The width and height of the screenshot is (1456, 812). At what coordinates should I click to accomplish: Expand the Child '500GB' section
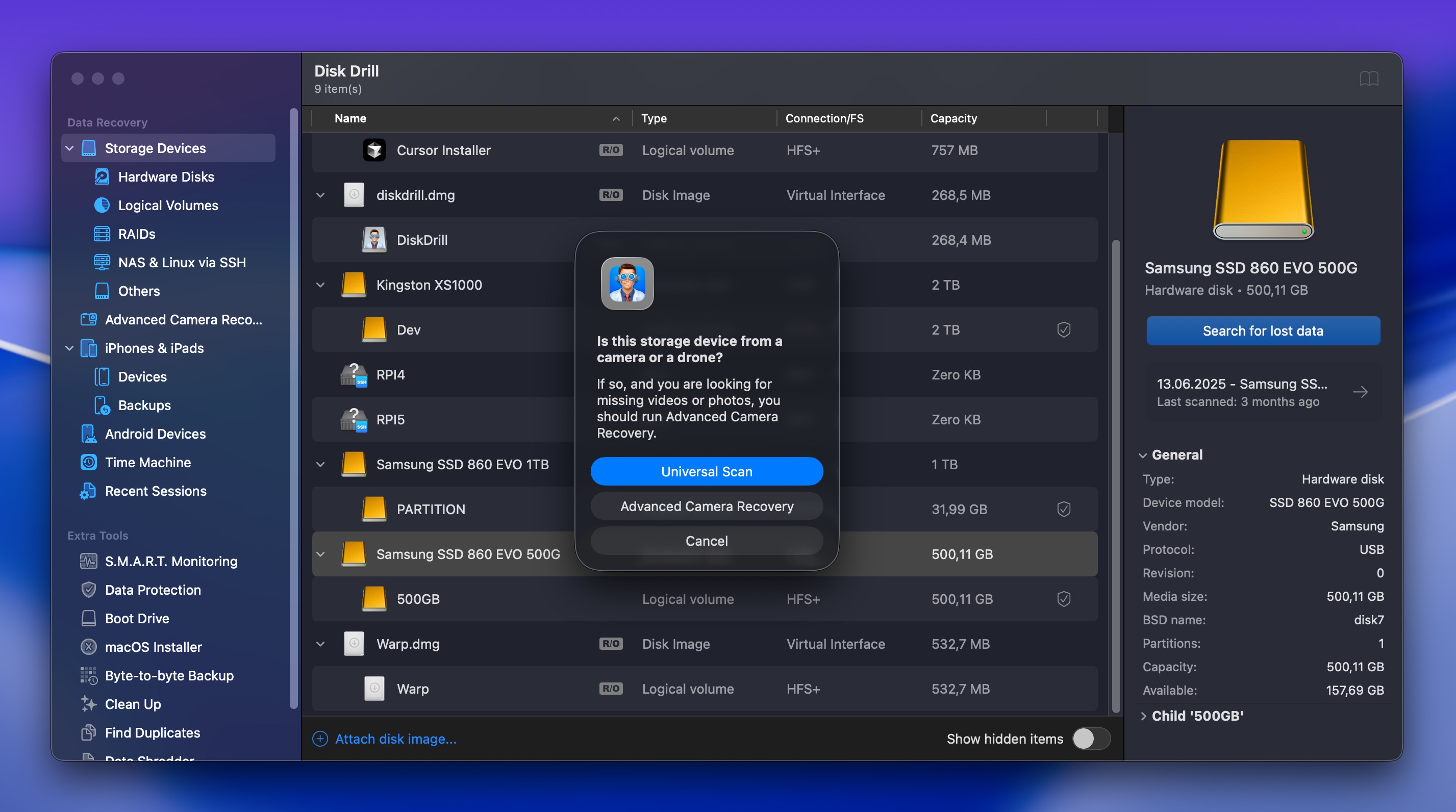1143,716
